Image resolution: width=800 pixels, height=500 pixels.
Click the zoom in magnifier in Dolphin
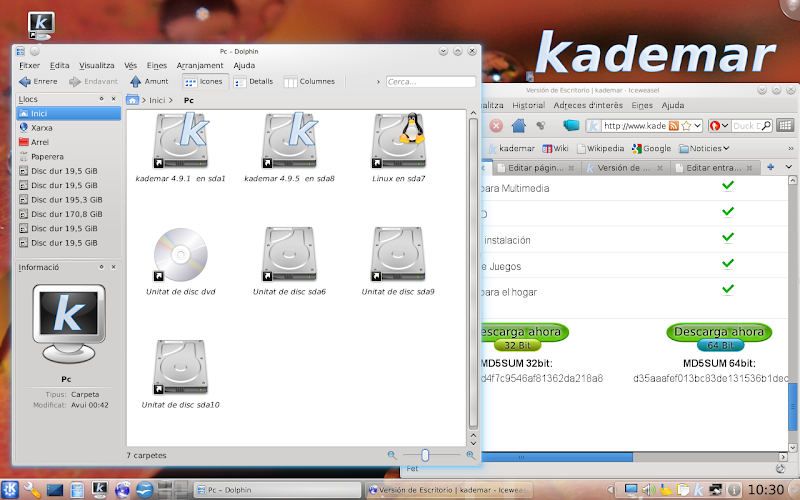pos(470,455)
